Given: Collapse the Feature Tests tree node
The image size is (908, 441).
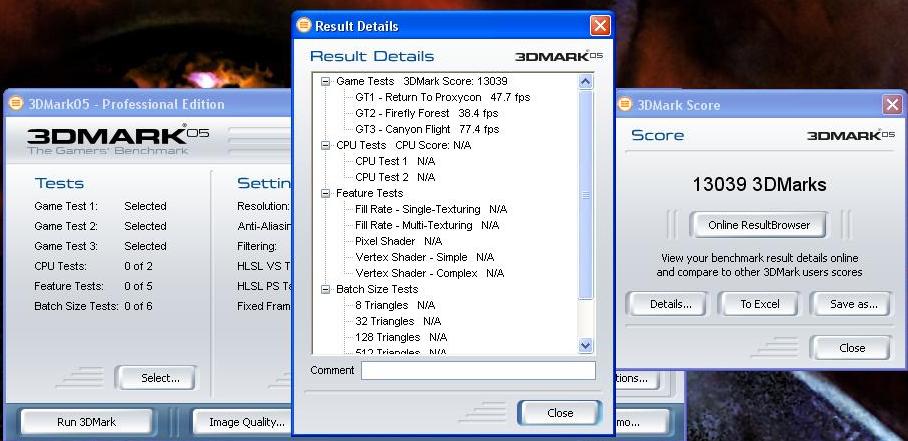Looking at the screenshot, I should point(325,193).
